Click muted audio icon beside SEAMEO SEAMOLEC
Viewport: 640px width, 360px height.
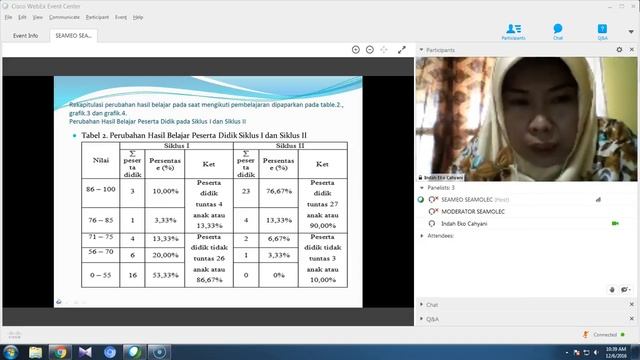(433, 200)
